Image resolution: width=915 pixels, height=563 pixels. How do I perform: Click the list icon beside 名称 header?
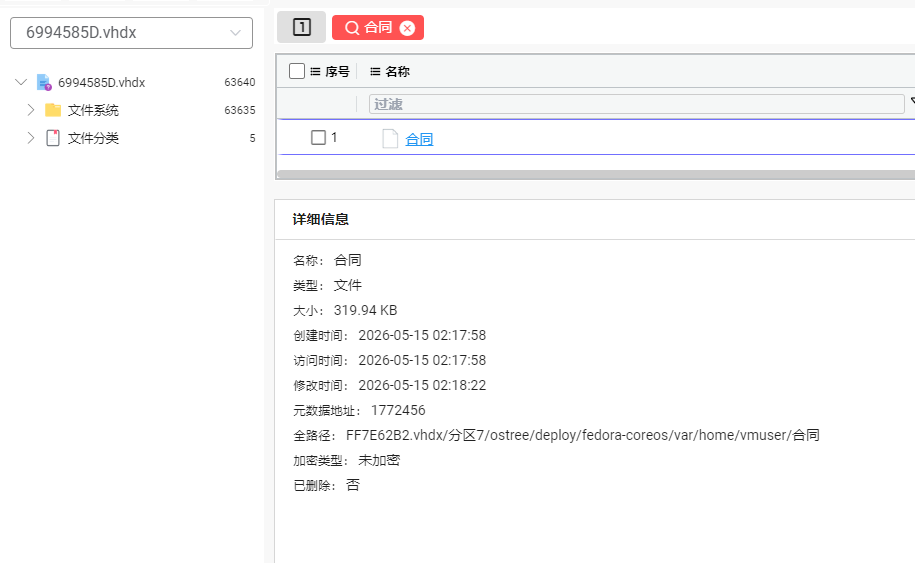tap(375, 71)
